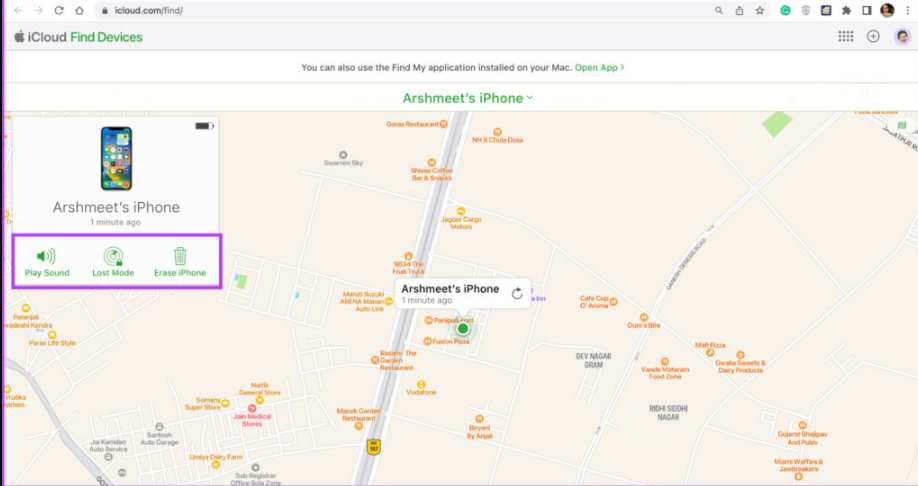Click the green device location dot
918x486 pixels.
point(463,328)
